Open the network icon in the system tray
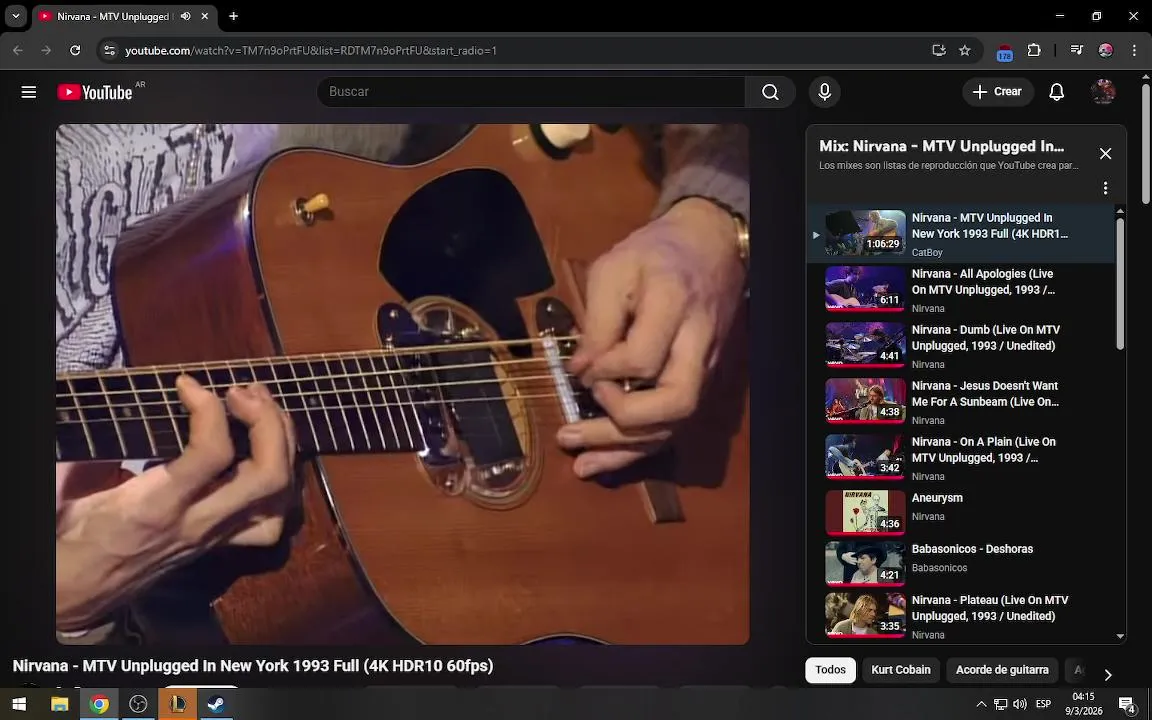Viewport: 1152px width, 720px height. click(1001, 704)
